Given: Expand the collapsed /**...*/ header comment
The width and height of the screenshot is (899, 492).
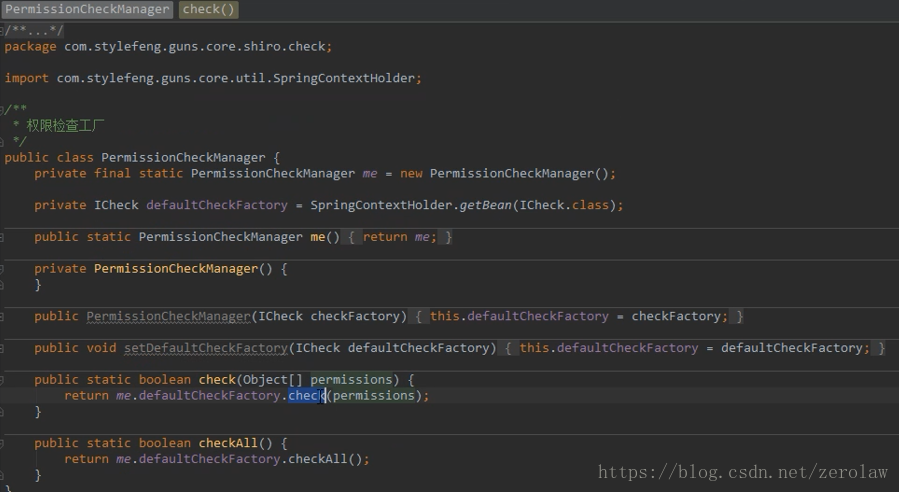Looking at the screenshot, I should (34, 30).
